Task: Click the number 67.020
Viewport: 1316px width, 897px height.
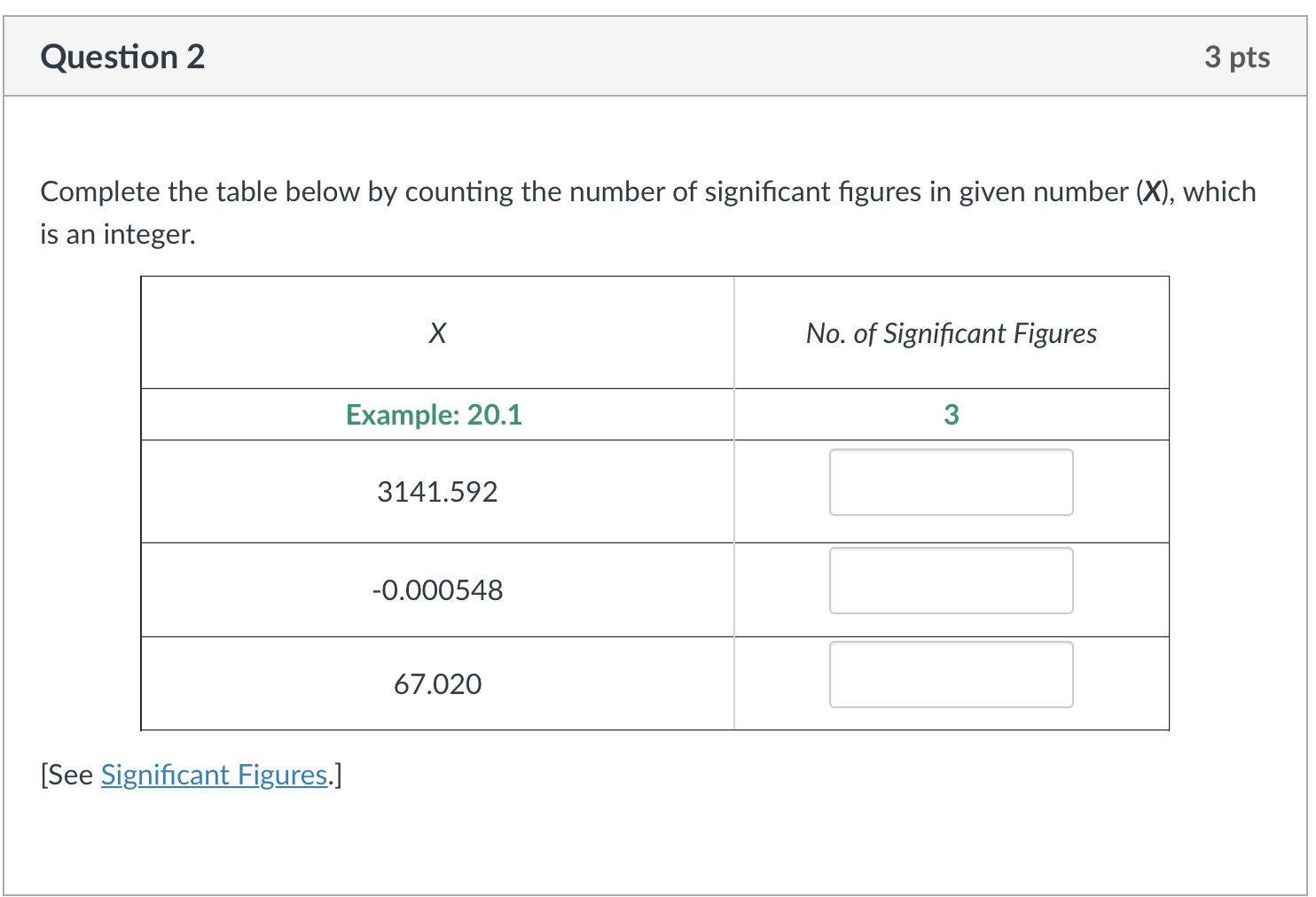Action: pyautogui.click(x=437, y=684)
